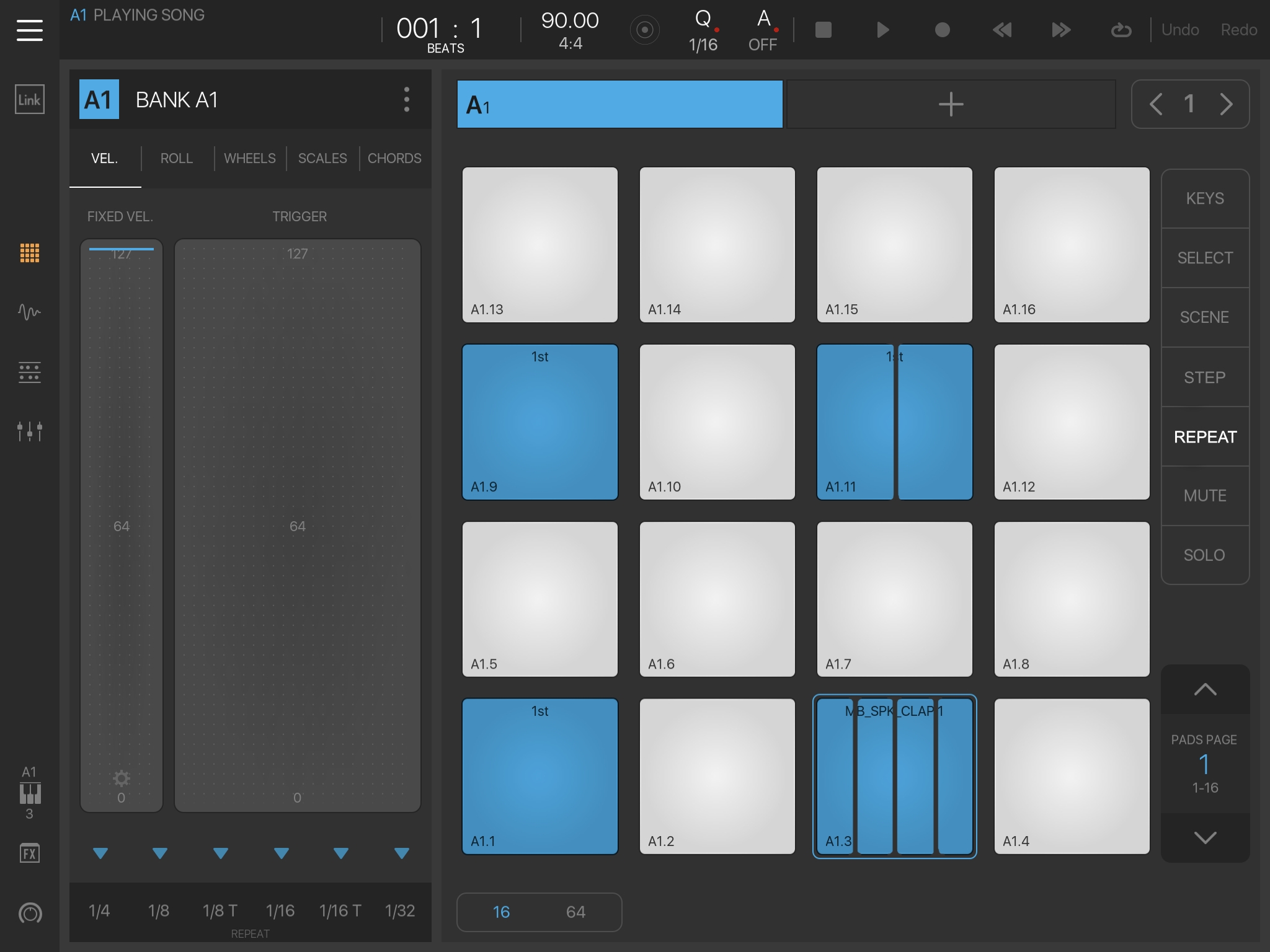The height and width of the screenshot is (952, 1270).
Task: Start playback with play button
Action: click(882, 30)
